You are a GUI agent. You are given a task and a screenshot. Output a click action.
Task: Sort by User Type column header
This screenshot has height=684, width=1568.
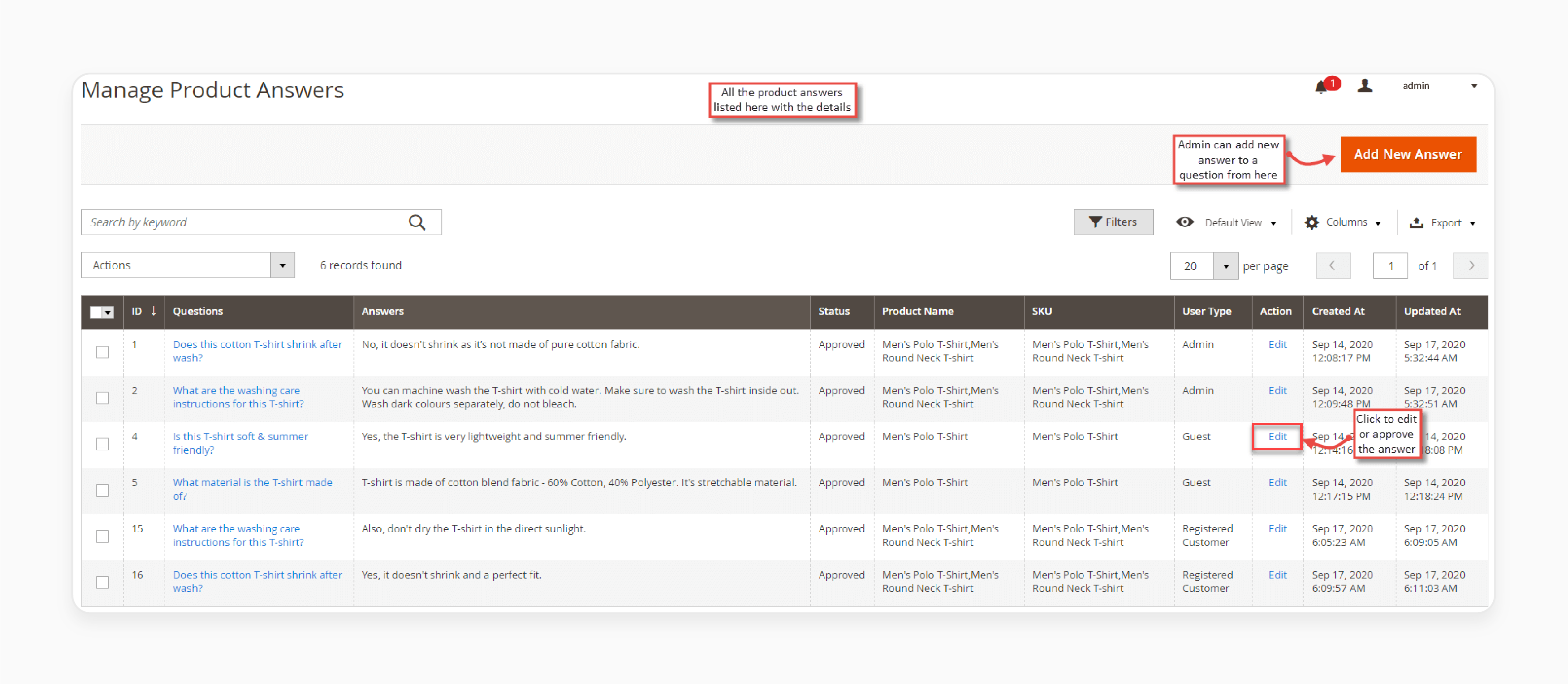coord(1207,311)
